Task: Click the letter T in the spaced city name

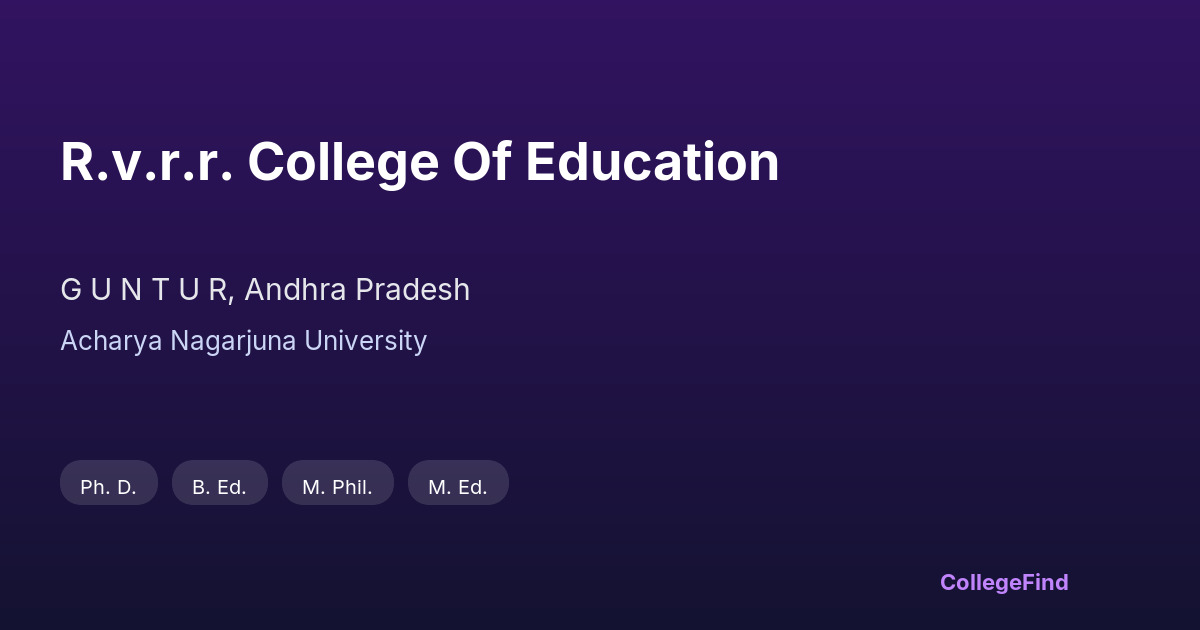Action: point(161,290)
